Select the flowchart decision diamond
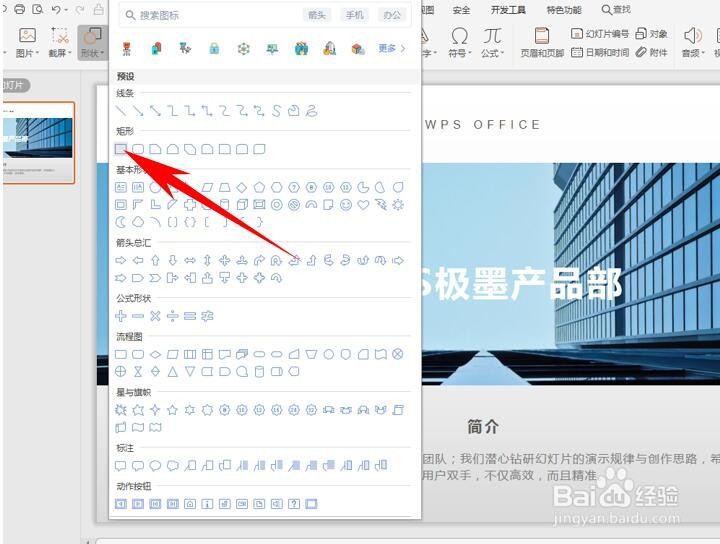The image size is (720, 544). pyautogui.click(x=155, y=354)
